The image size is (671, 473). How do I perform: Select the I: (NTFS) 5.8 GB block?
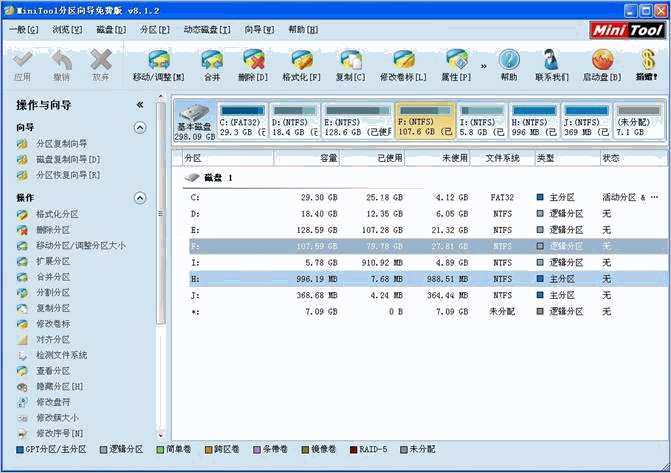click(x=482, y=121)
